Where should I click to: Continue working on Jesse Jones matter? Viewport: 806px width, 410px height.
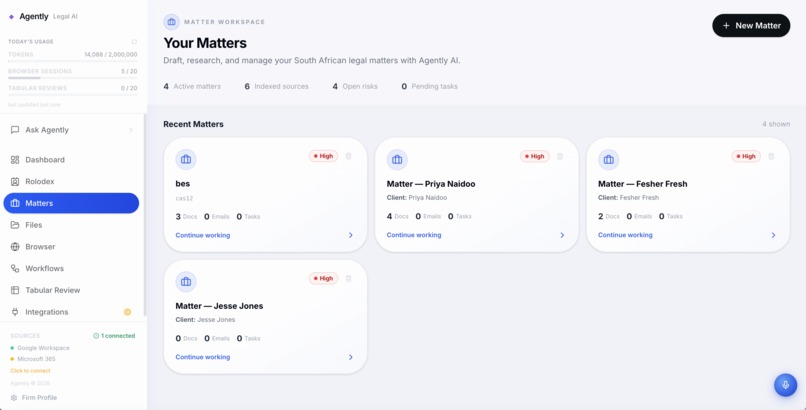coord(203,357)
